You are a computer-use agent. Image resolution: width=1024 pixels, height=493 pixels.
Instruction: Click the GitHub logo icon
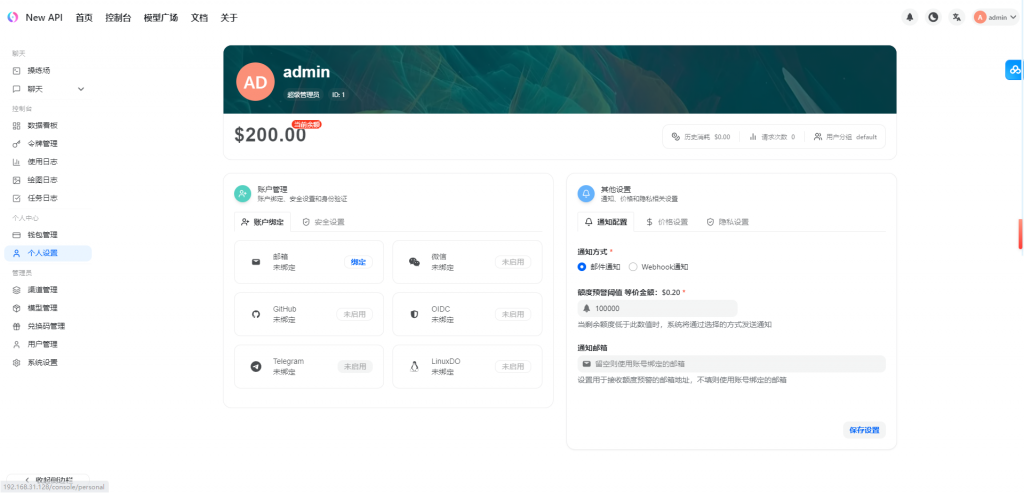coord(256,314)
